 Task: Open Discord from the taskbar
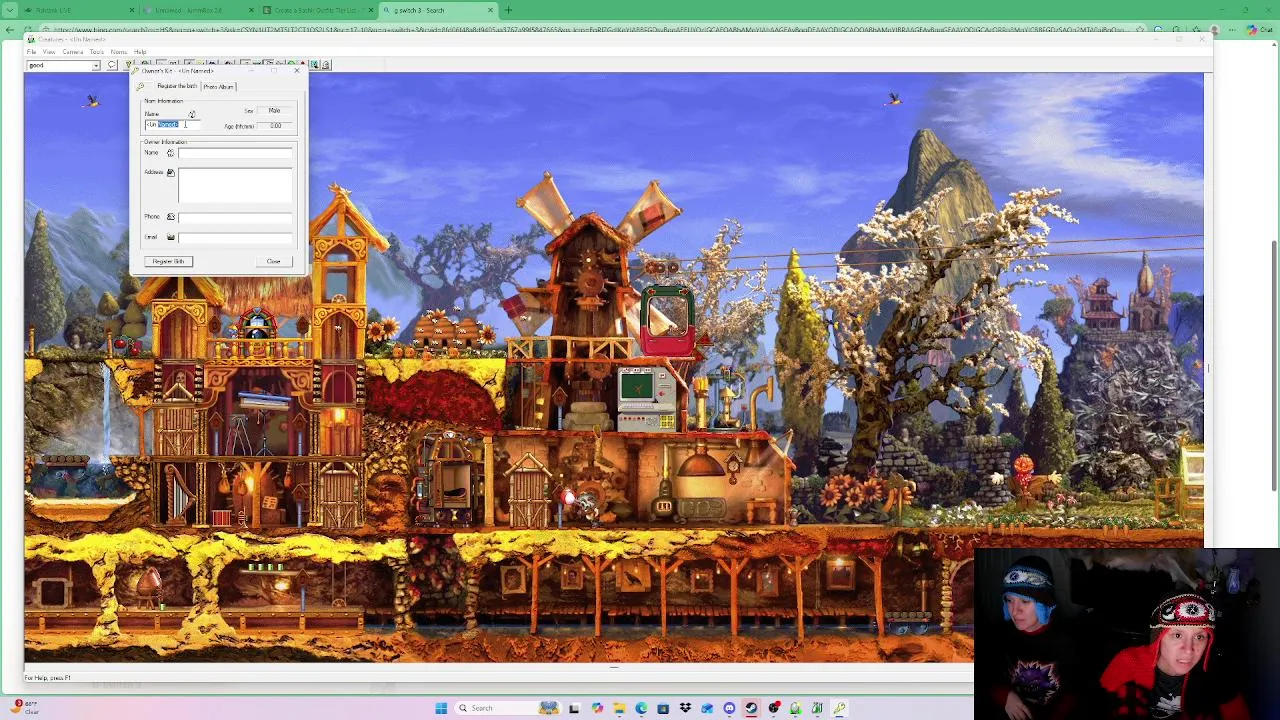[729, 708]
